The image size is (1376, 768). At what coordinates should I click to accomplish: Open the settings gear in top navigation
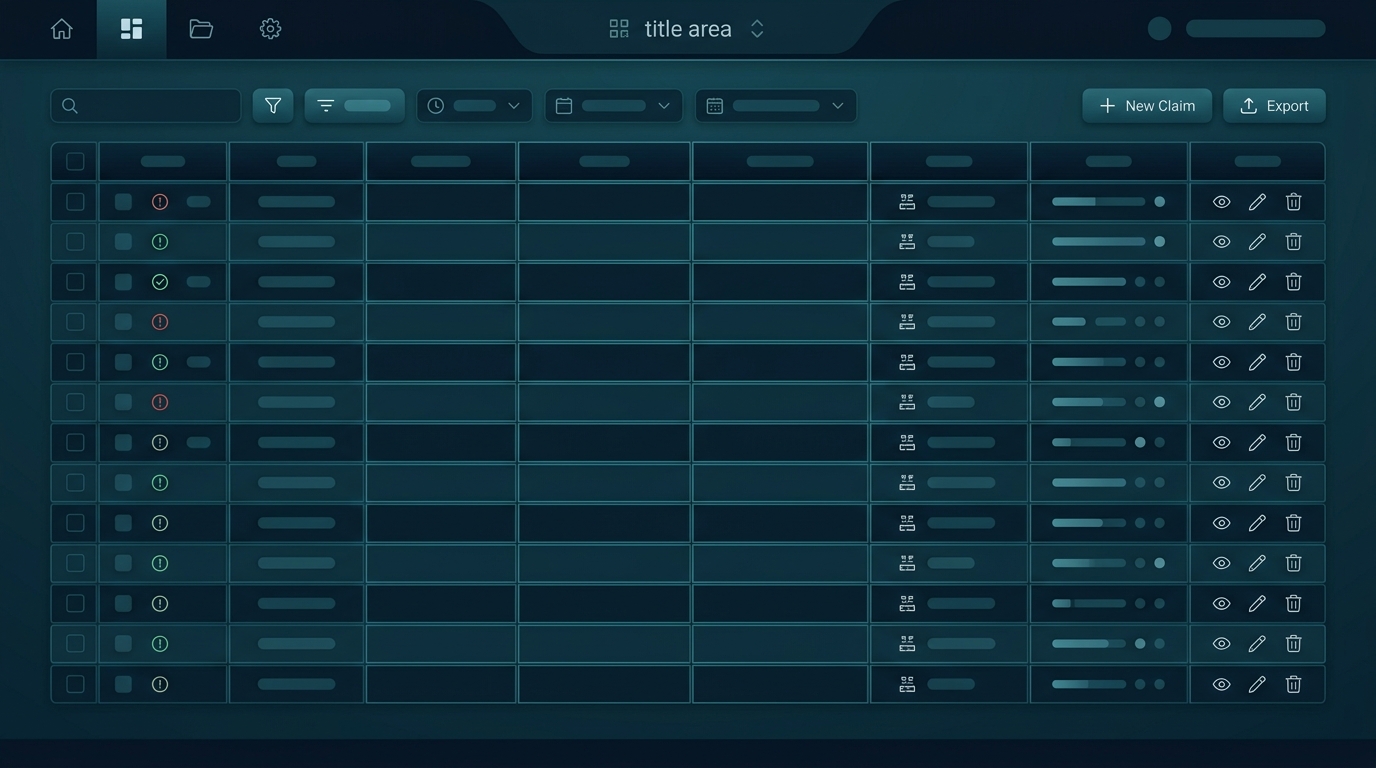pos(270,29)
